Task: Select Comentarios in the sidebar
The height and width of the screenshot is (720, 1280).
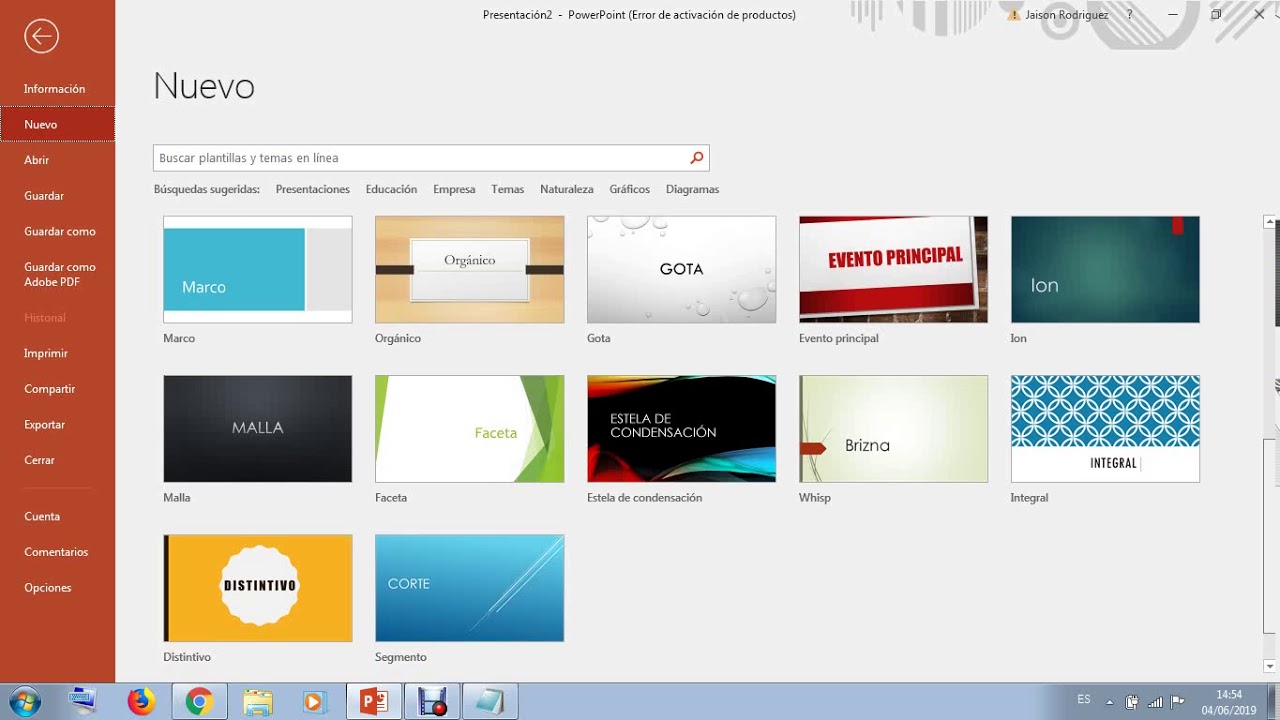Action: click(57, 552)
